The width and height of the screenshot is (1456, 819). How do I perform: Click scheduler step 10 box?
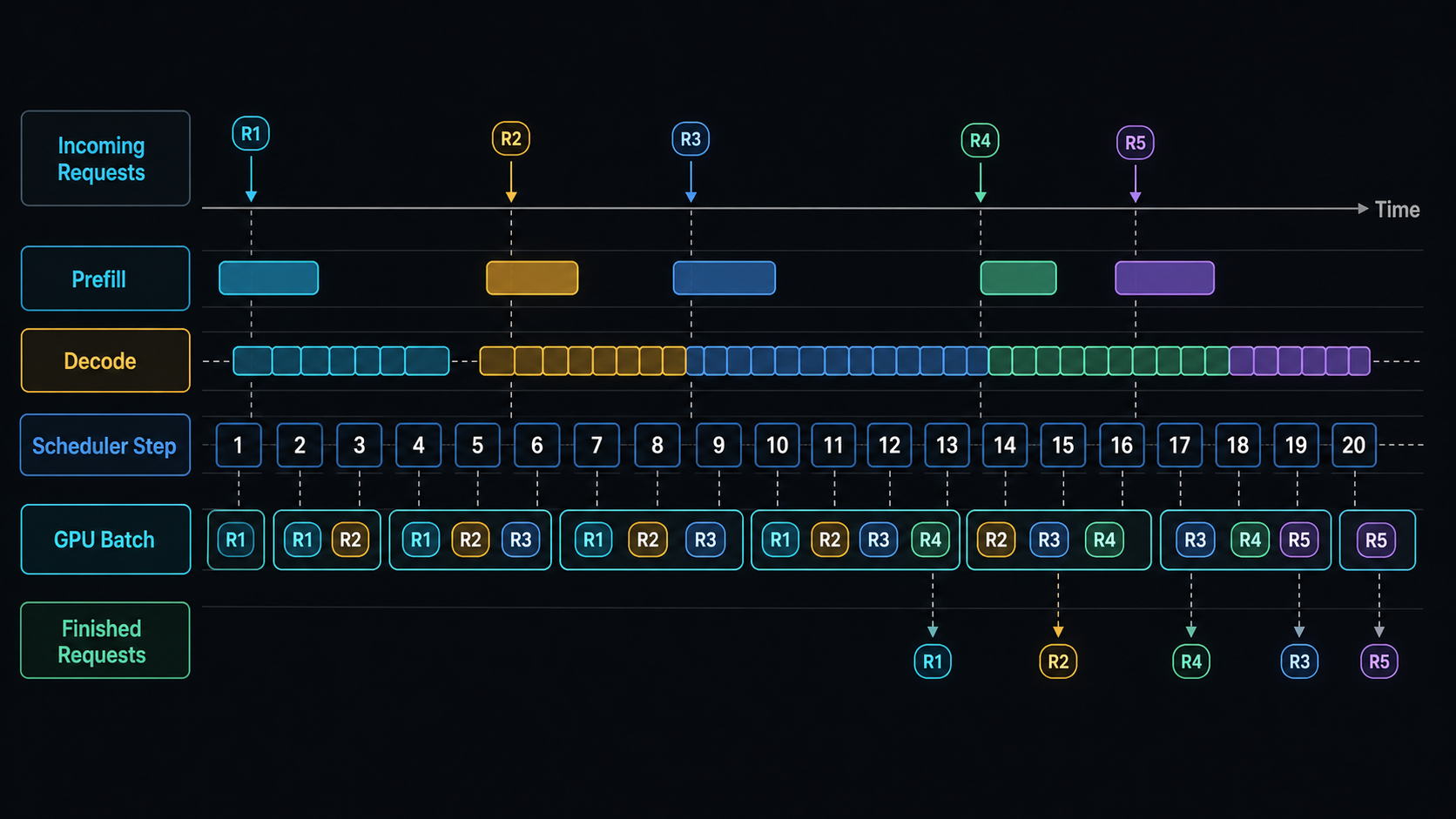click(778, 445)
